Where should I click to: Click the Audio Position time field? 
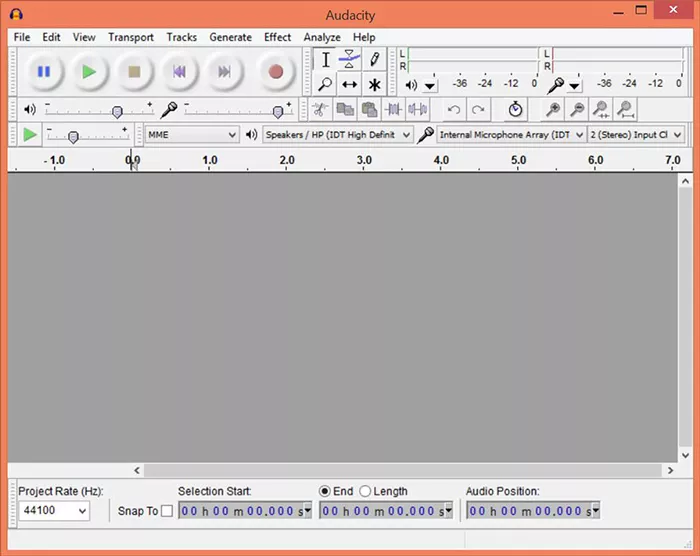tap(533, 510)
